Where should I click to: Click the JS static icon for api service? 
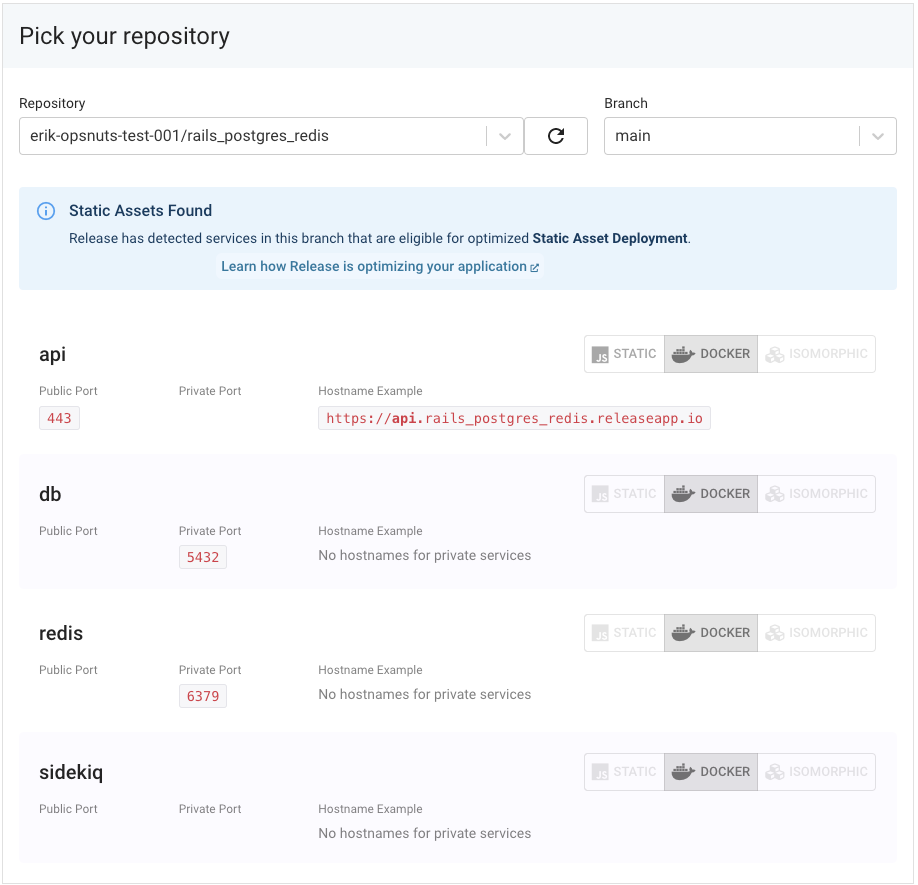(x=600, y=355)
